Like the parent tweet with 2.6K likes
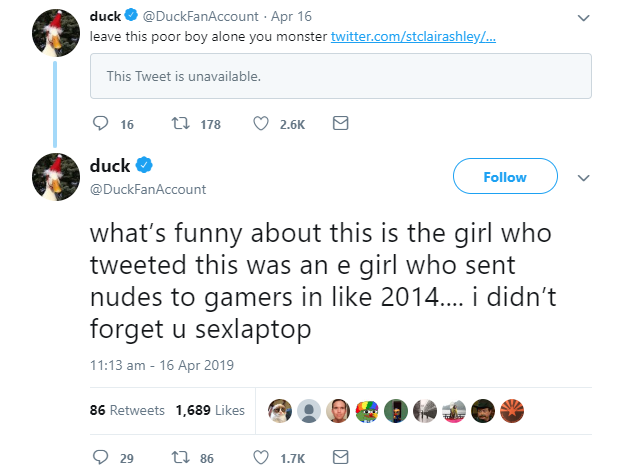This screenshot has height=471, width=623. click(261, 124)
